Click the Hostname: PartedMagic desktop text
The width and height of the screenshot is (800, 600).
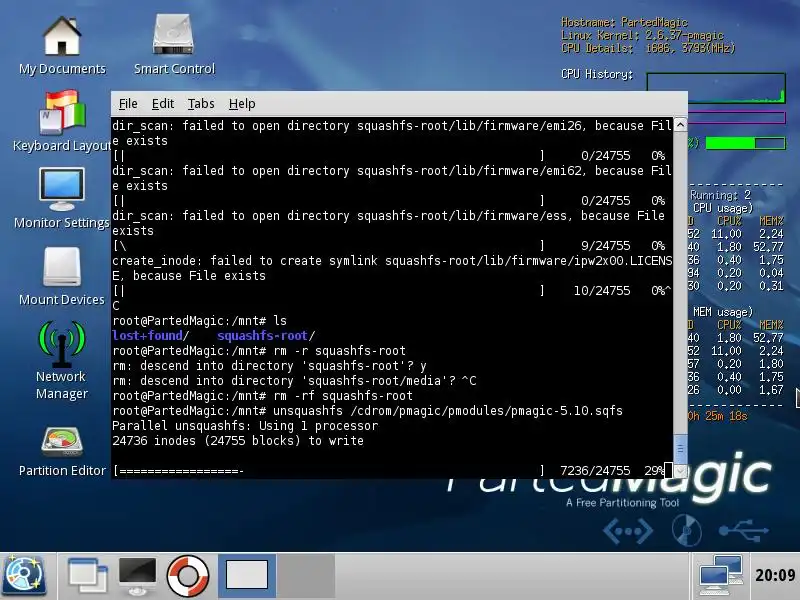click(x=624, y=22)
